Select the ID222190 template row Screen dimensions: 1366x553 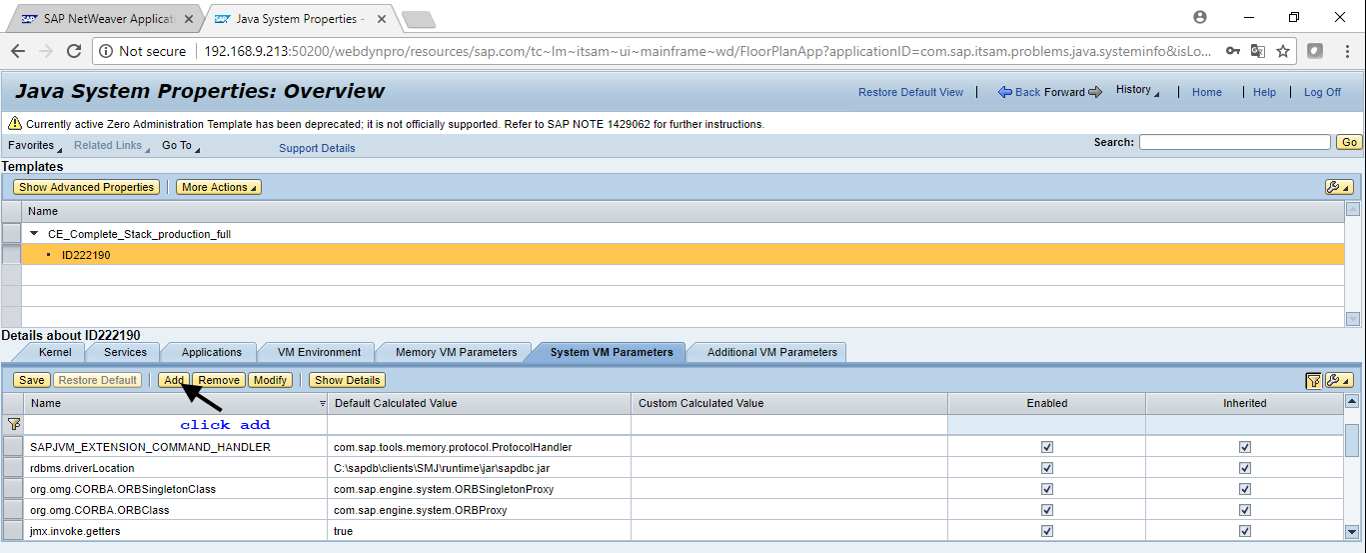click(683, 255)
